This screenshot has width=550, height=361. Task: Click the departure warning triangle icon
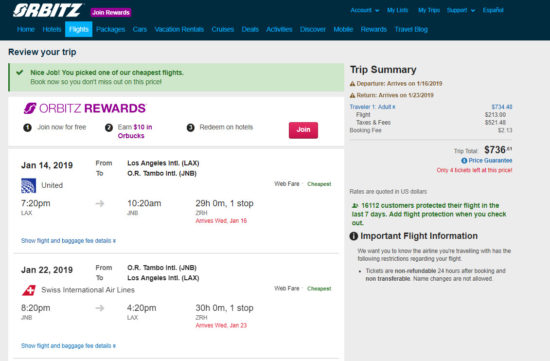(353, 84)
